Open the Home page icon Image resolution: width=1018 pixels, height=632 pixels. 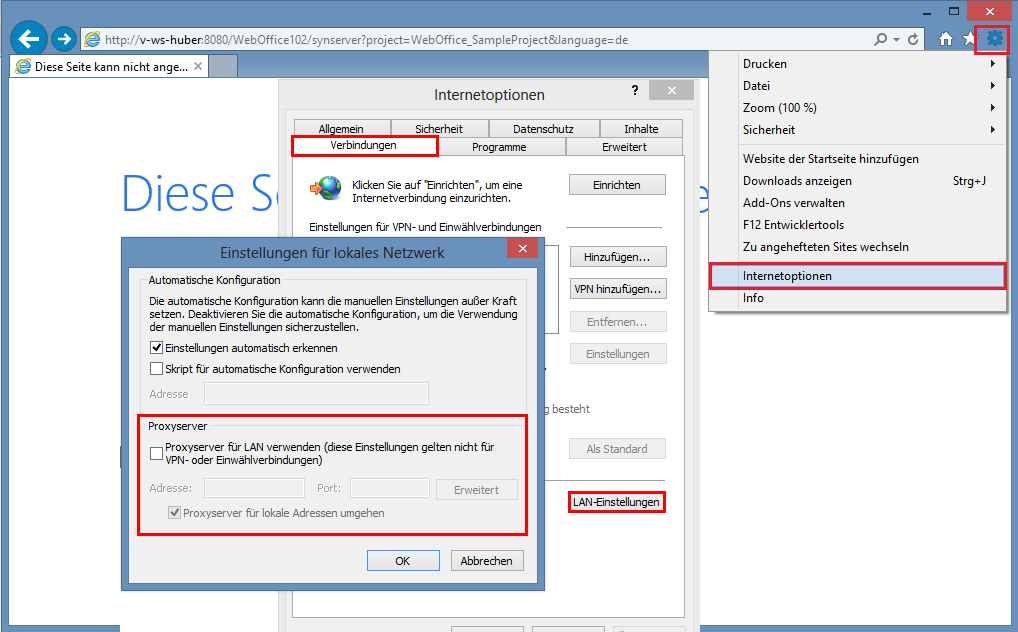(x=944, y=39)
